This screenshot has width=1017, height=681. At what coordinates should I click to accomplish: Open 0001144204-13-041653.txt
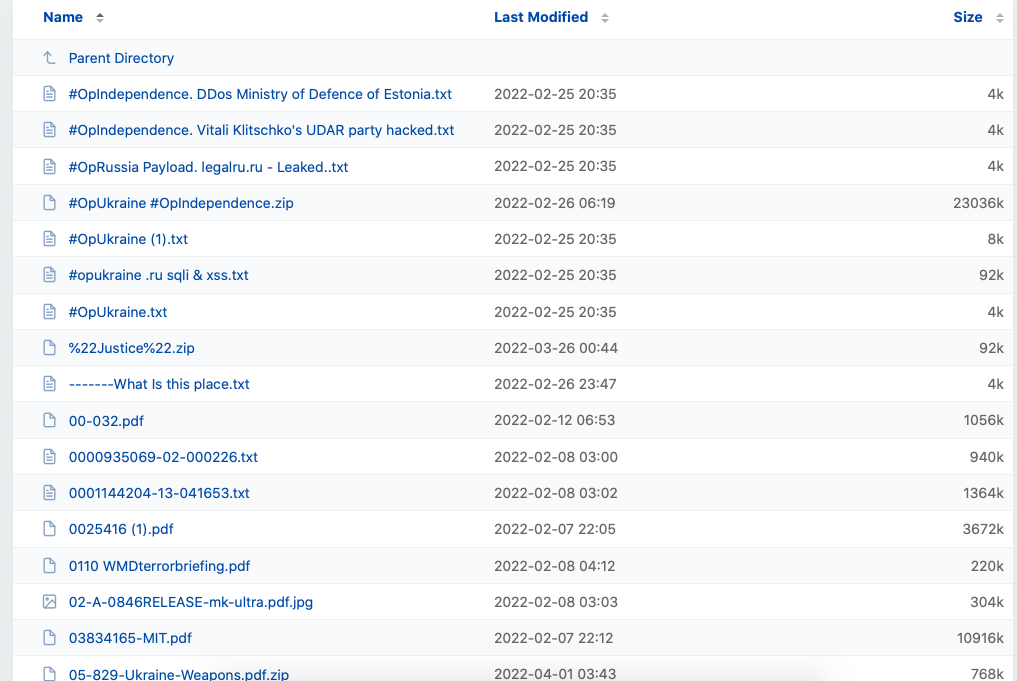point(159,493)
